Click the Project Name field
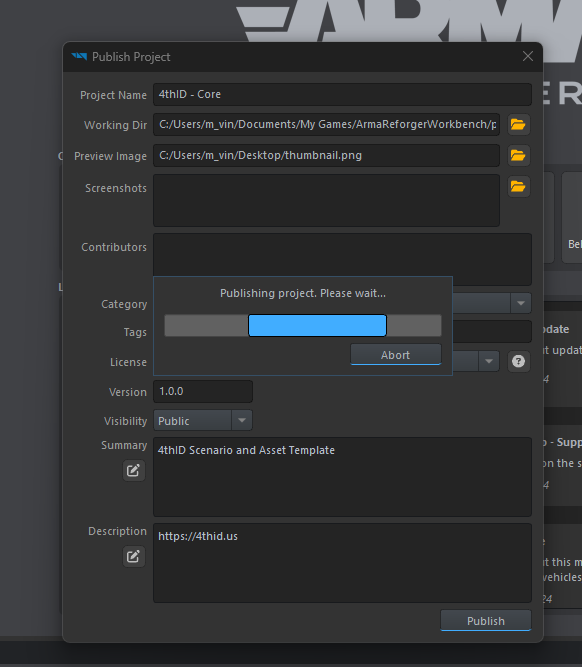The width and height of the screenshot is (582, 667). (342, 94)
